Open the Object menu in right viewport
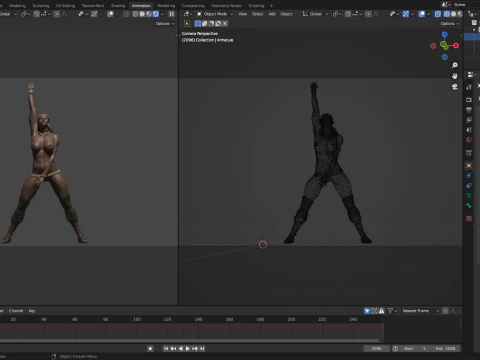 [286, 14]
